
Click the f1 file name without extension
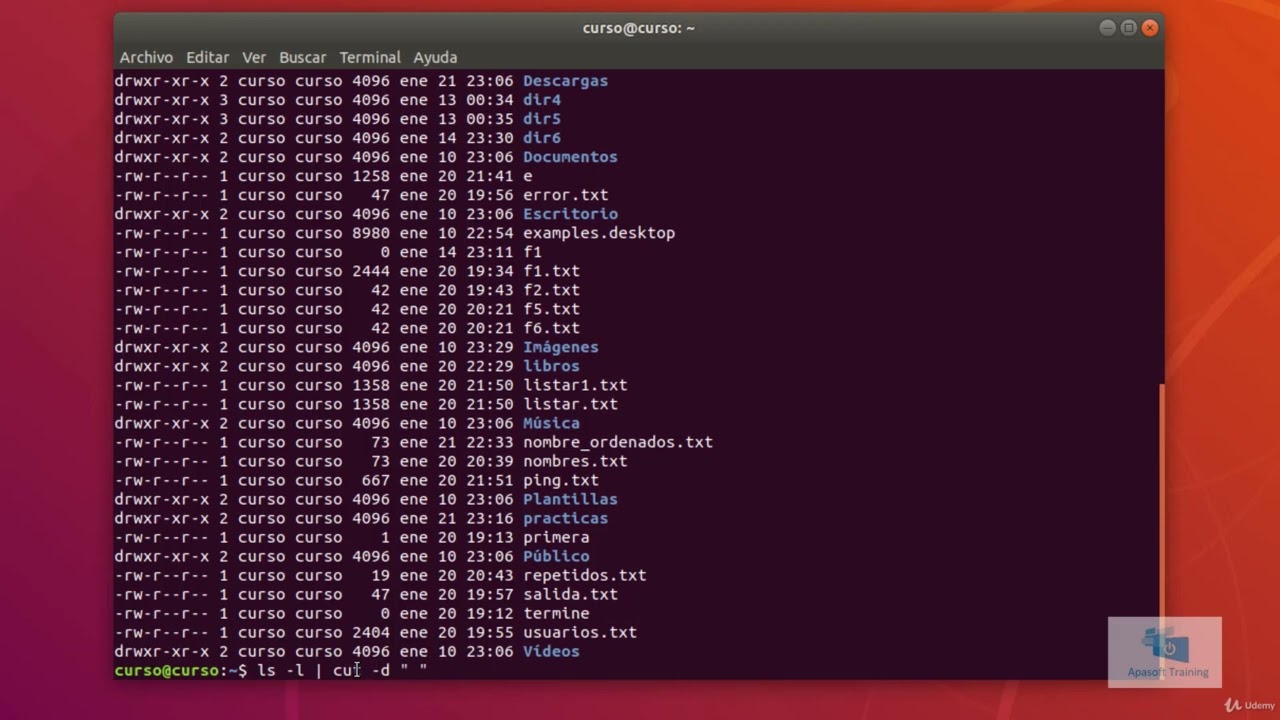[532, 252]
